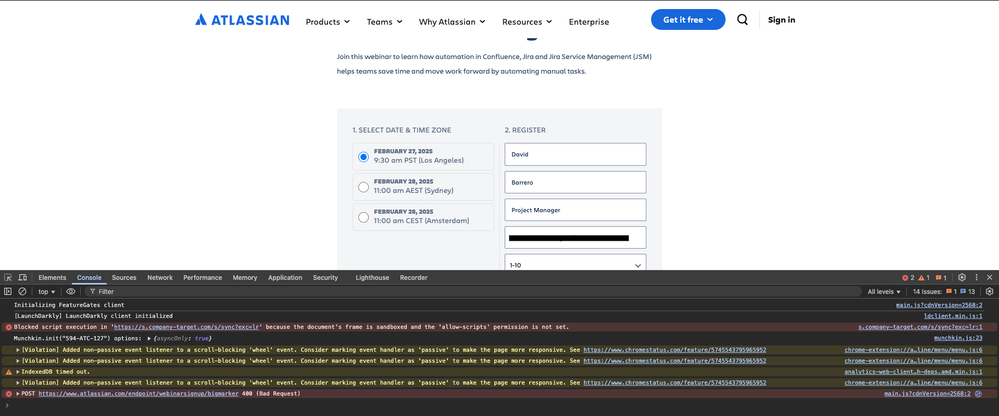
Task: Click the blue issues icon showing 13
Action: (963, 292)
